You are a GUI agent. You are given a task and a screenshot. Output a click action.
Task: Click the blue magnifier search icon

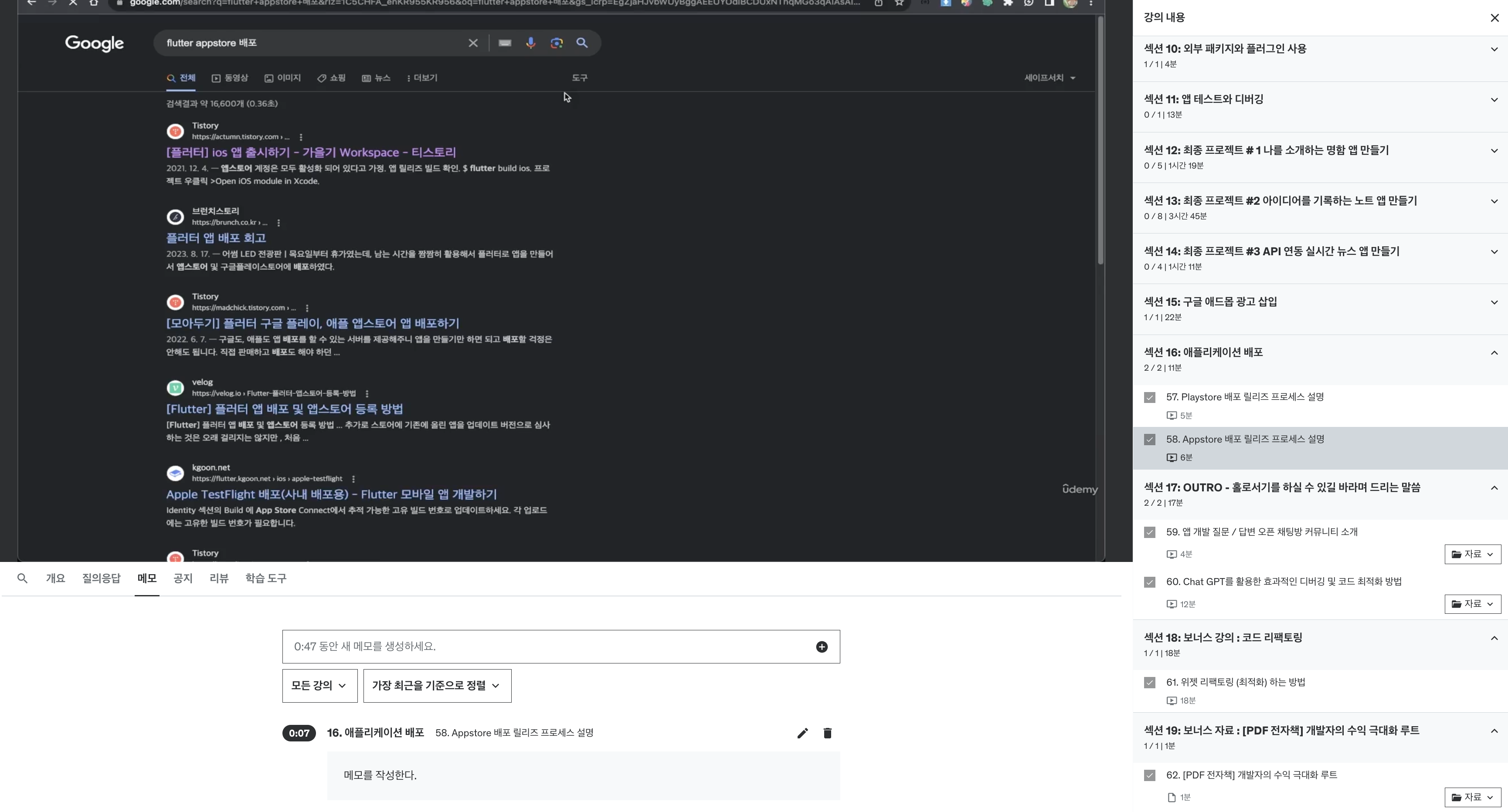[x=582, y=43]
